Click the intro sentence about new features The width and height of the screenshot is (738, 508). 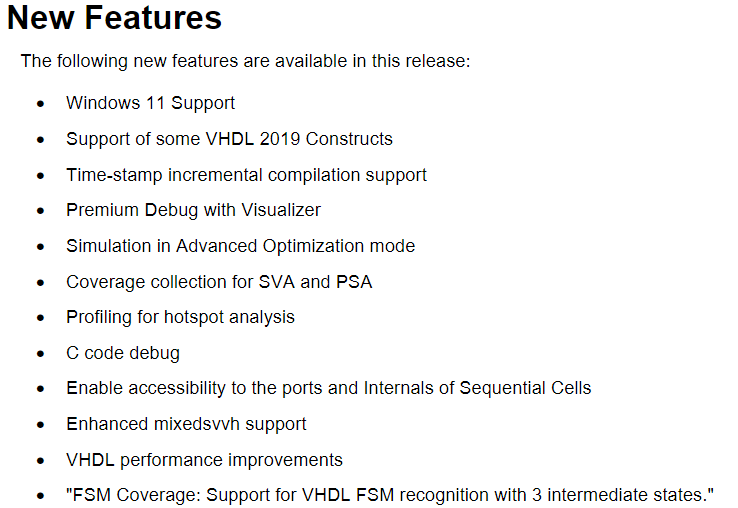coord(245,61)
